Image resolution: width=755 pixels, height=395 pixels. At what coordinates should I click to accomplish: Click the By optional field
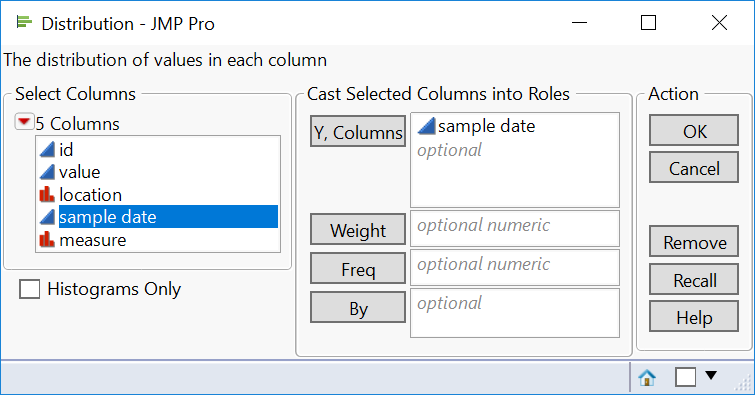point(515,313)
